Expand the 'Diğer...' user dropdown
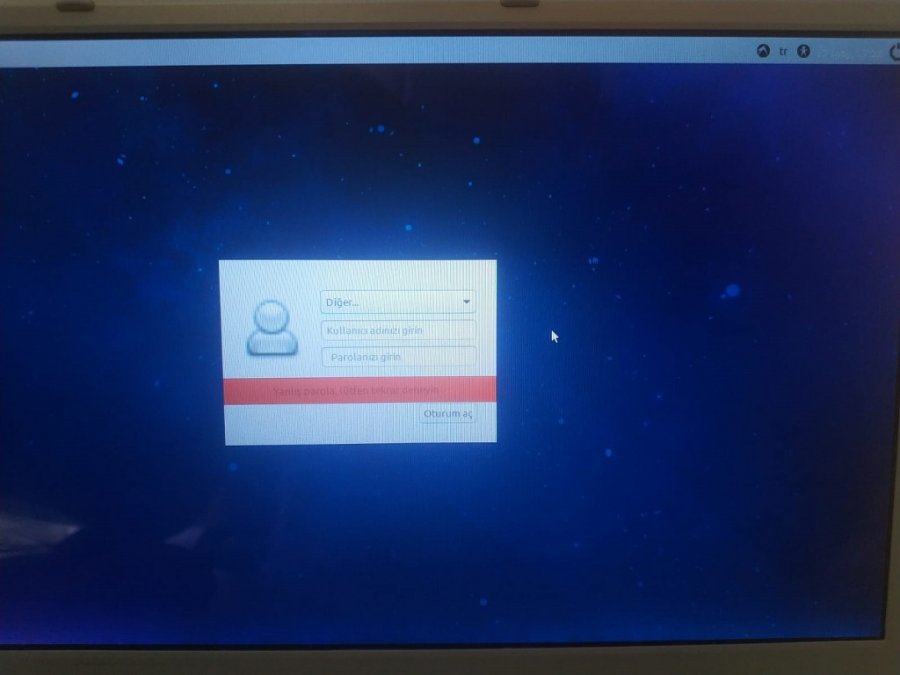The image size is (900, 675). [x=398, y=302]
